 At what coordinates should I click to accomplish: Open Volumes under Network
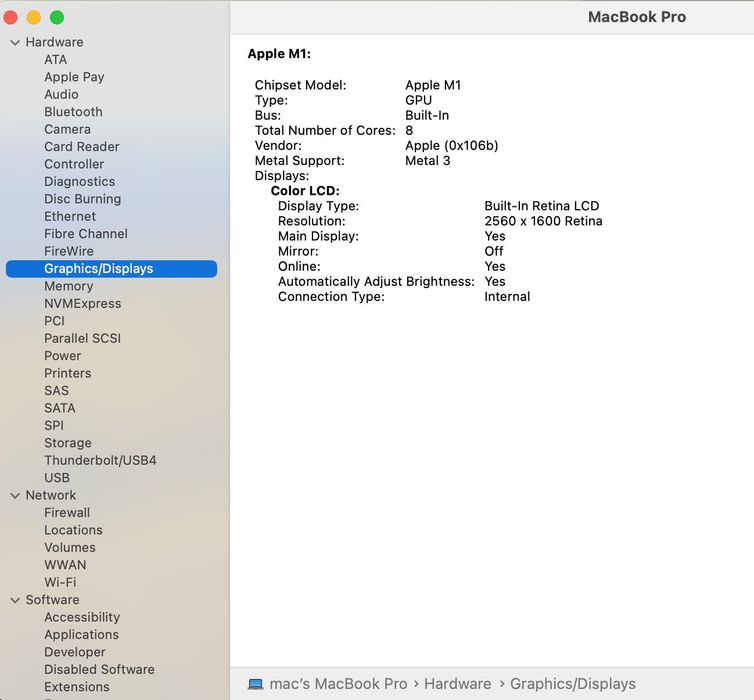[x=70, y=548]
